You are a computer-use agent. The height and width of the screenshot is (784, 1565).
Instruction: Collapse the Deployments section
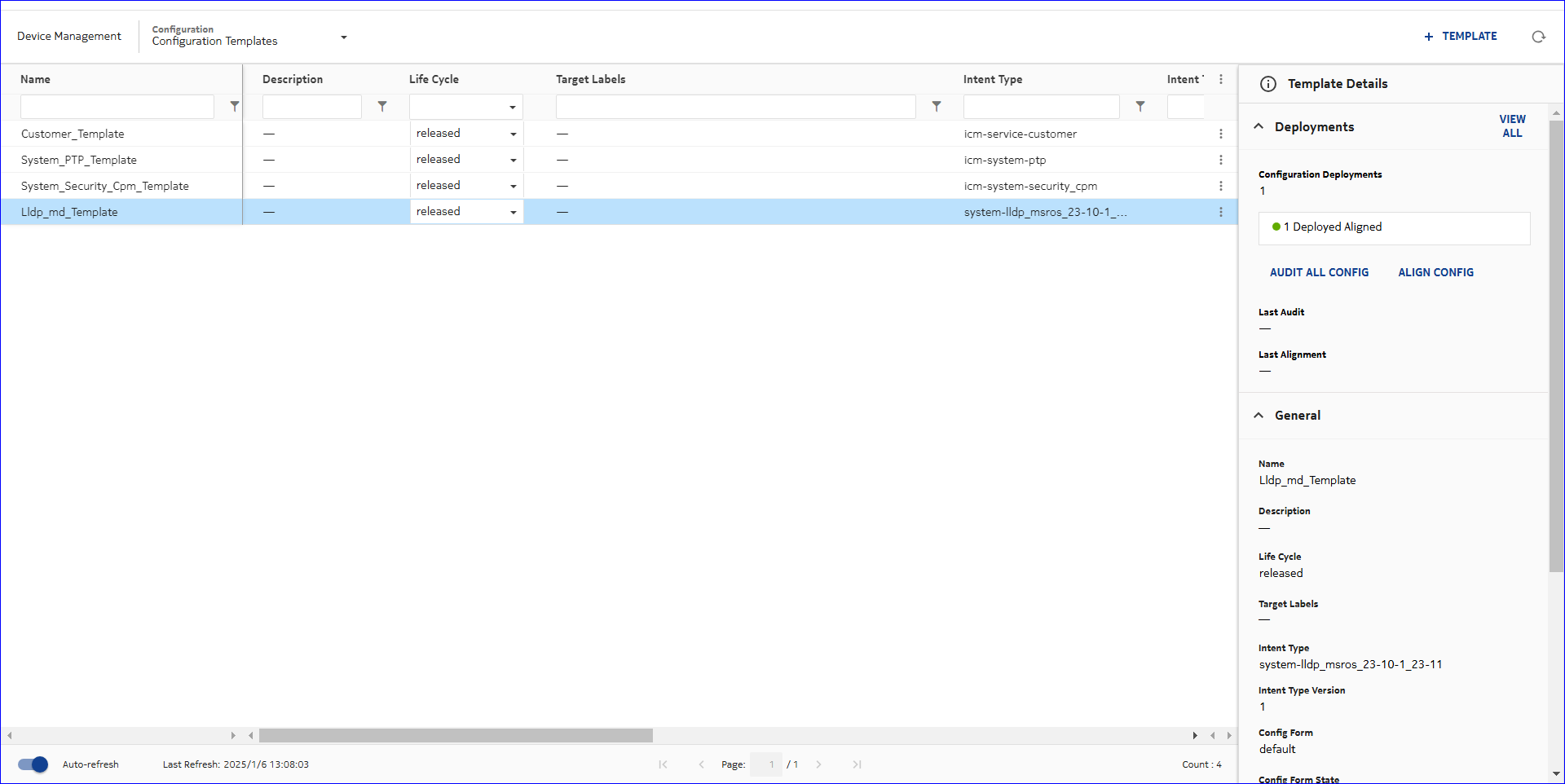pyautogui.click(x=1259, y=126)
